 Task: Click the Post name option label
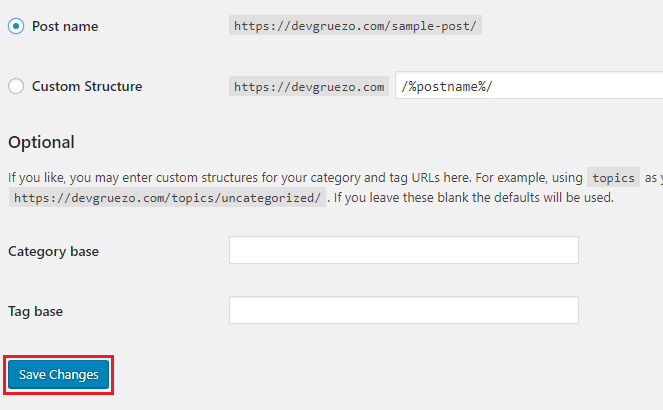65,26
